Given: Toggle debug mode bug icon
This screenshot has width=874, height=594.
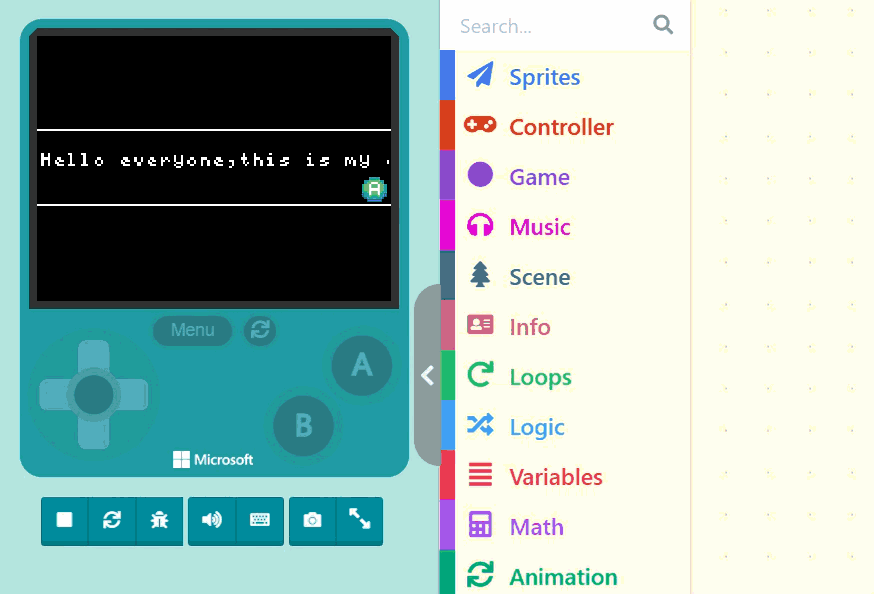Looking at the screenshot, I should [x=159, y=520].
